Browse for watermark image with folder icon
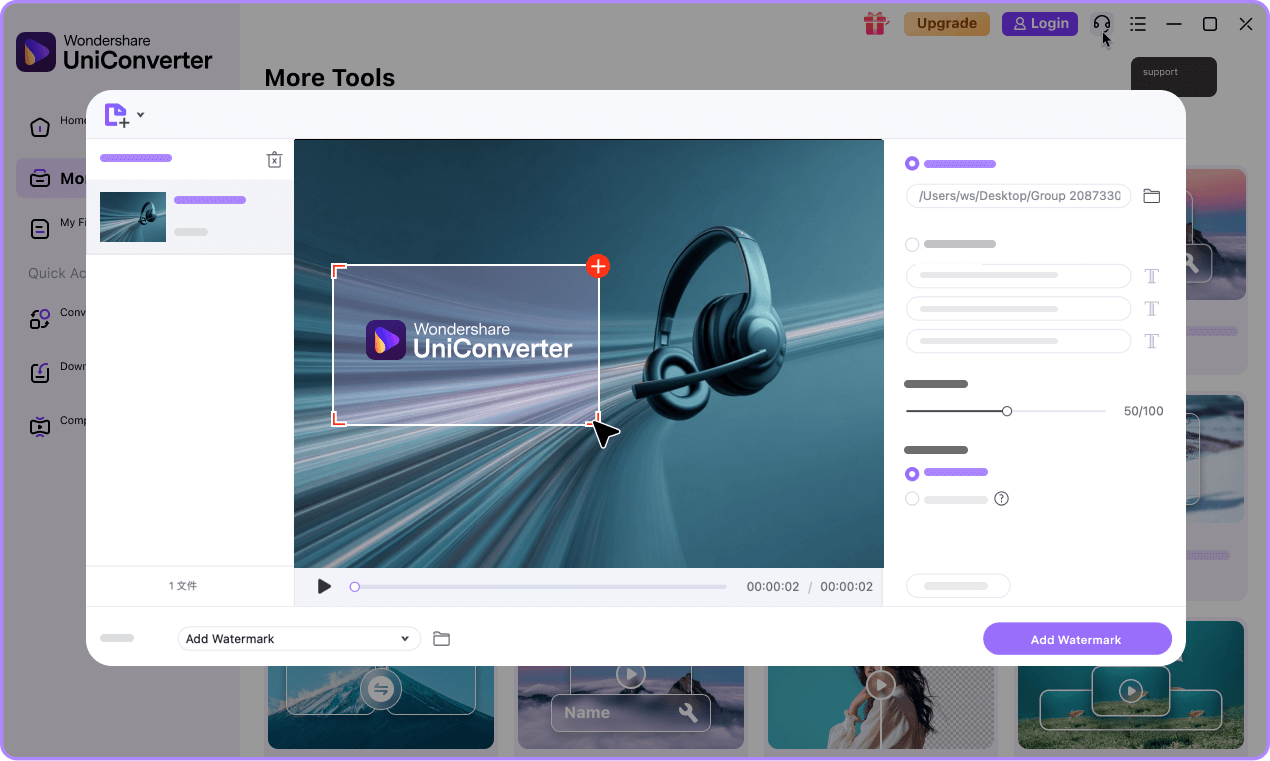Screen dimensions: 1270x761 [x=1151, y=196]
